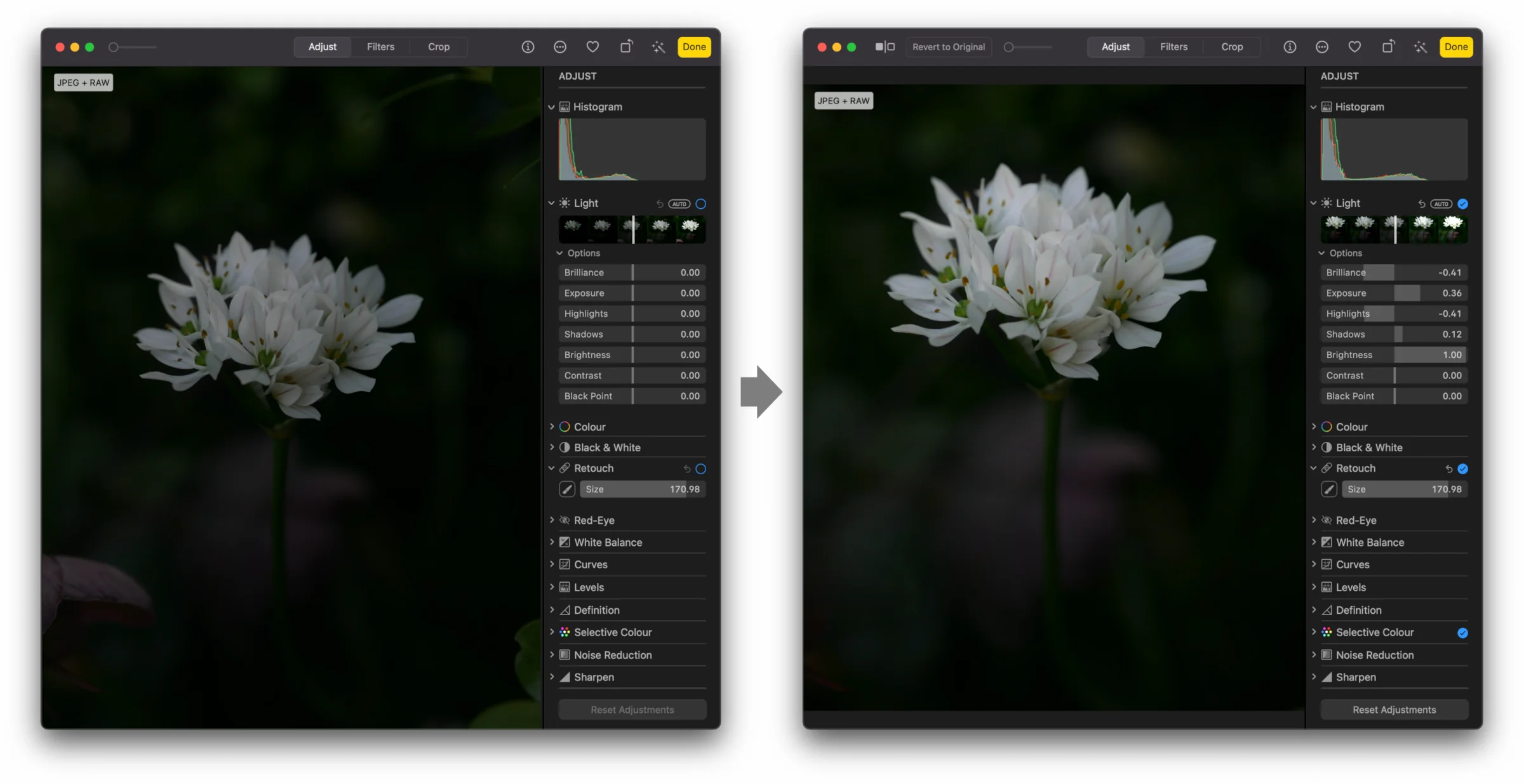
Task: Enable Light adjustment circle in left window
Action: click(701, 204)
